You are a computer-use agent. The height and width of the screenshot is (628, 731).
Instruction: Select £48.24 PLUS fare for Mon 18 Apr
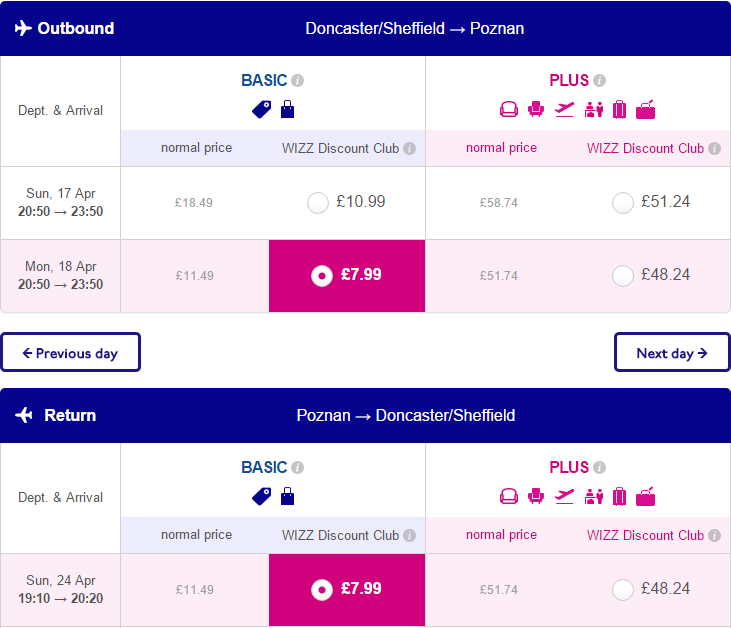click(x=623, y=276)
